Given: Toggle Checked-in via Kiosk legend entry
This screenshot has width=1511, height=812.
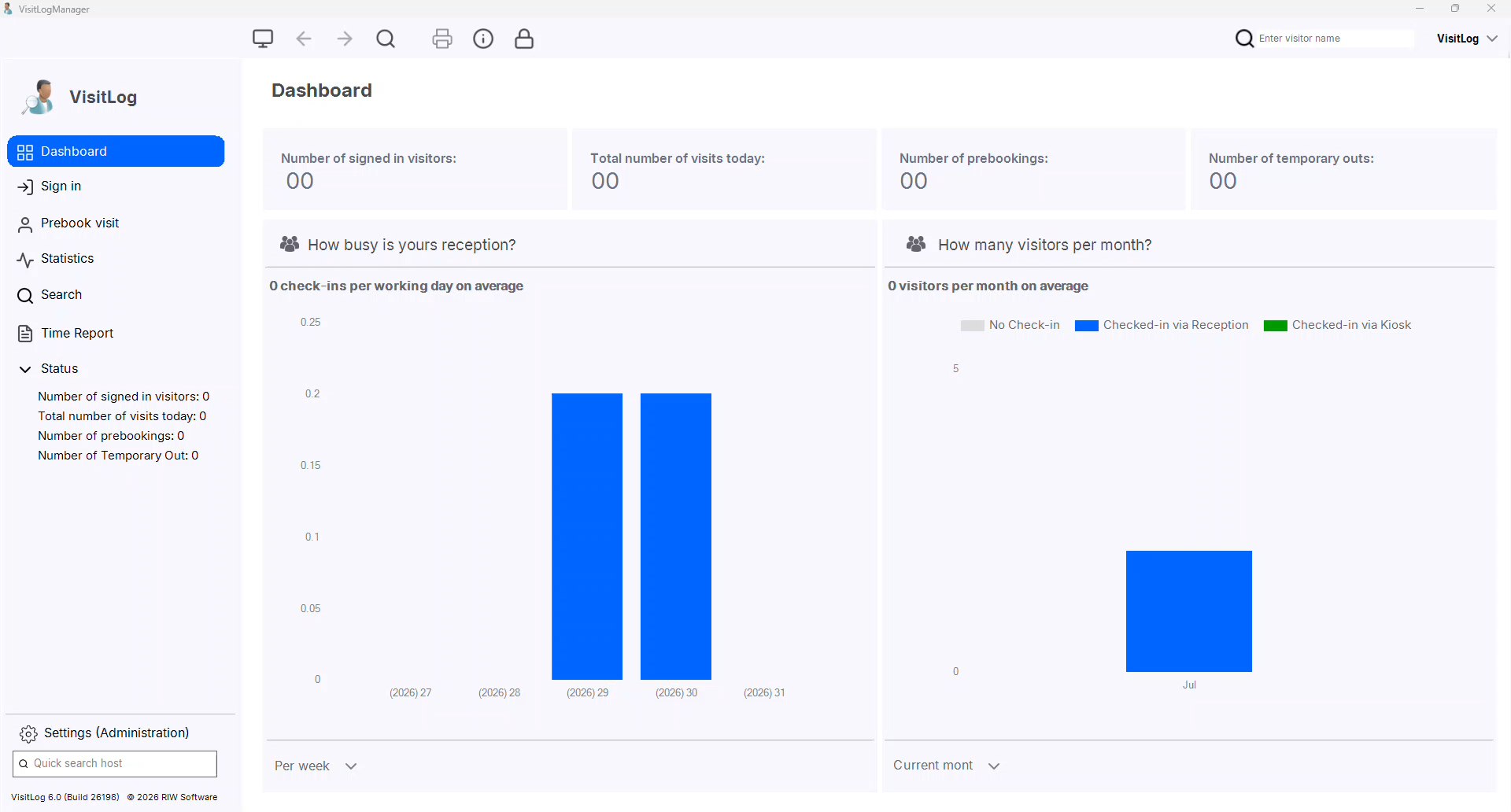Looking at the screenshot, I should [1337, 325].
